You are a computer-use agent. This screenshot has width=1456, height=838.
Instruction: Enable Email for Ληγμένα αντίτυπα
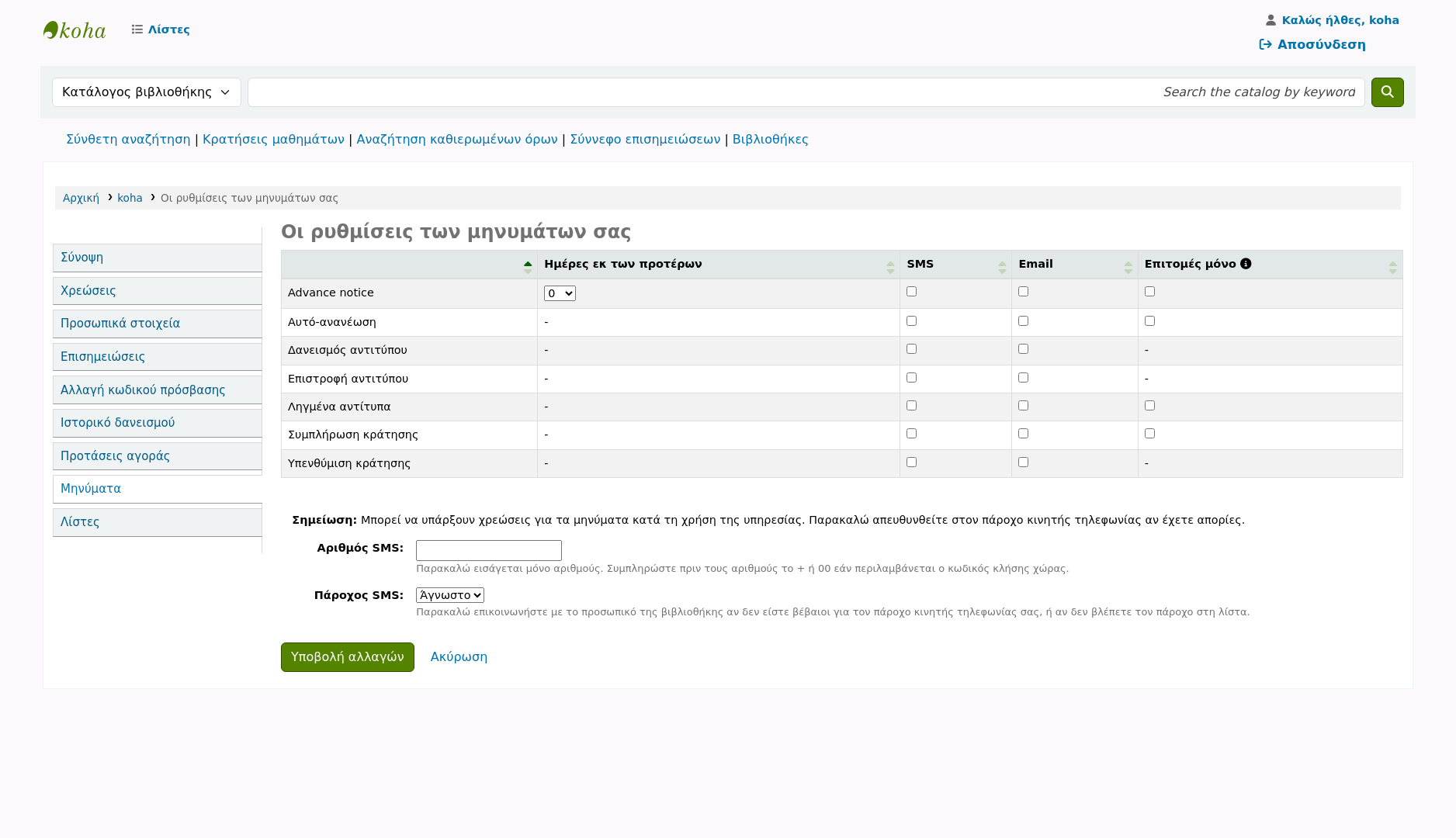(1023, 406)
